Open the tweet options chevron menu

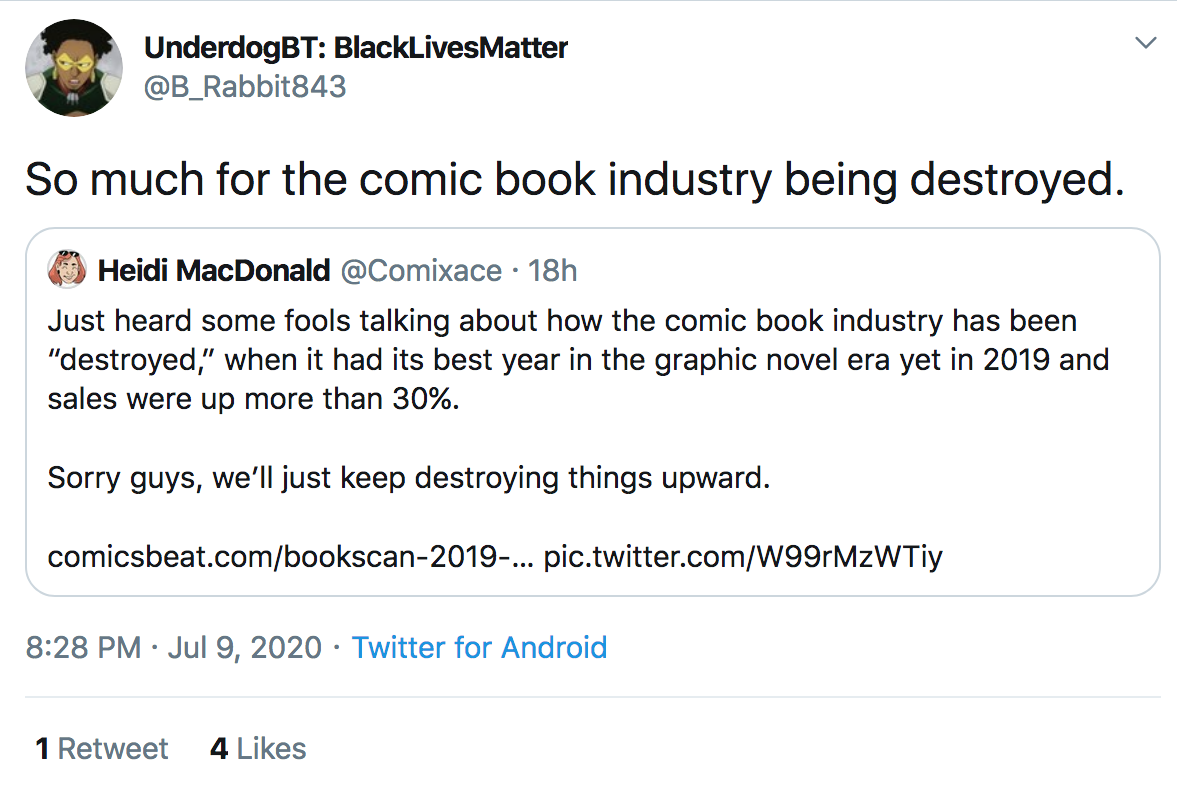1145,43
